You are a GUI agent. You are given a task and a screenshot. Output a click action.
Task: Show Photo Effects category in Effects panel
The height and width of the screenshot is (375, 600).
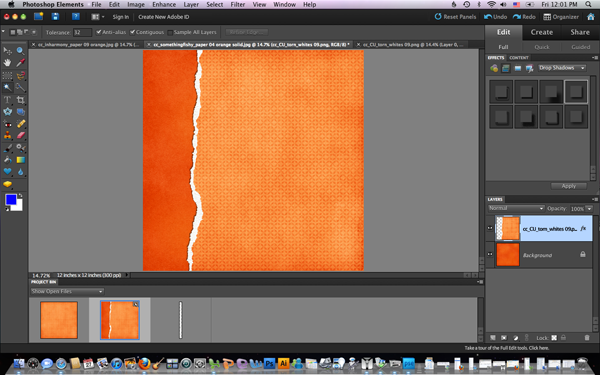coord(517,68)
